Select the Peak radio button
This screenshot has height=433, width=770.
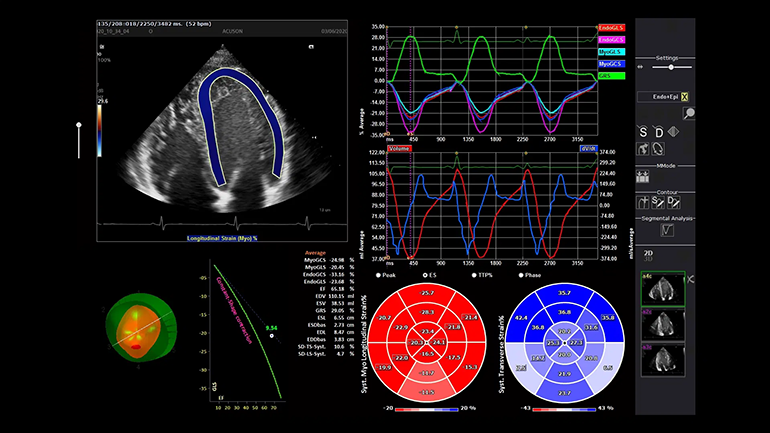tap(378, 274)
